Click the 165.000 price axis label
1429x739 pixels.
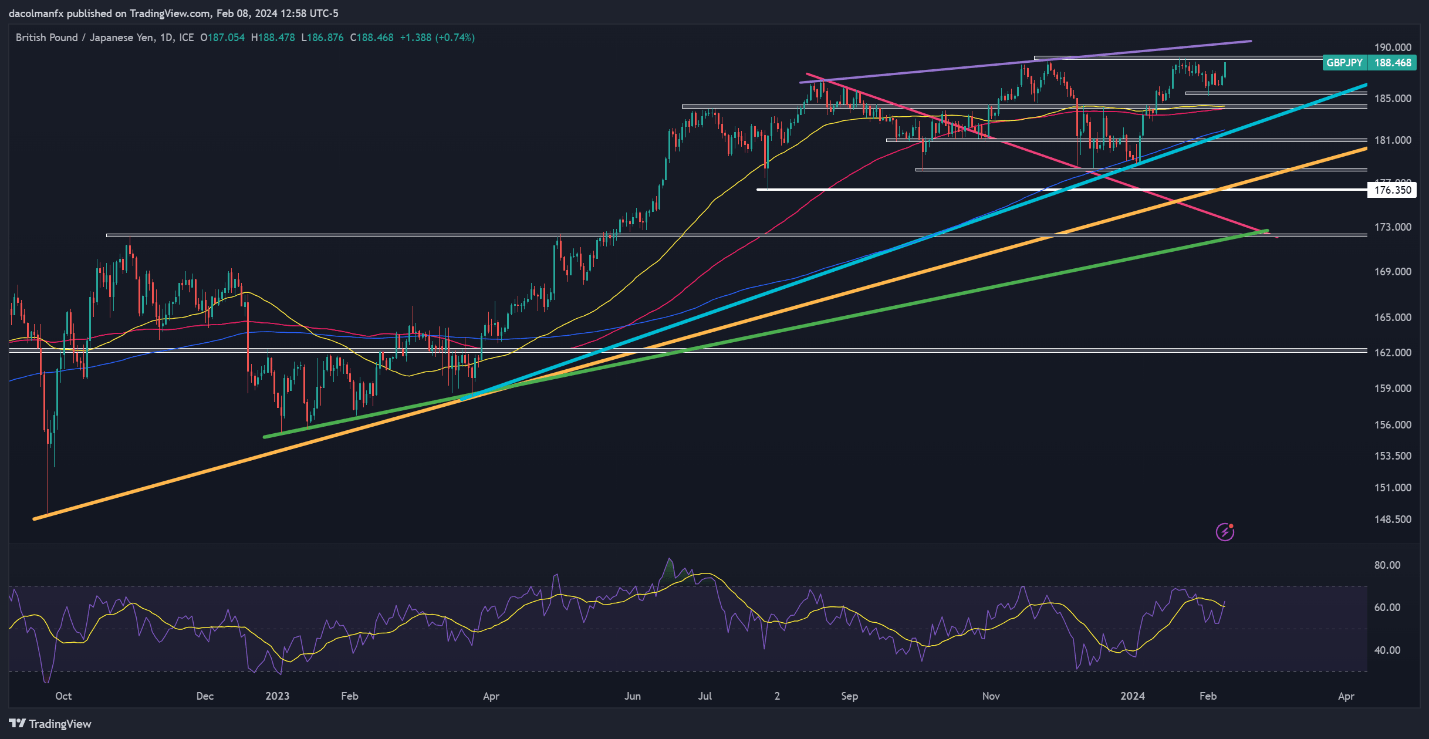pos(1393,317)
